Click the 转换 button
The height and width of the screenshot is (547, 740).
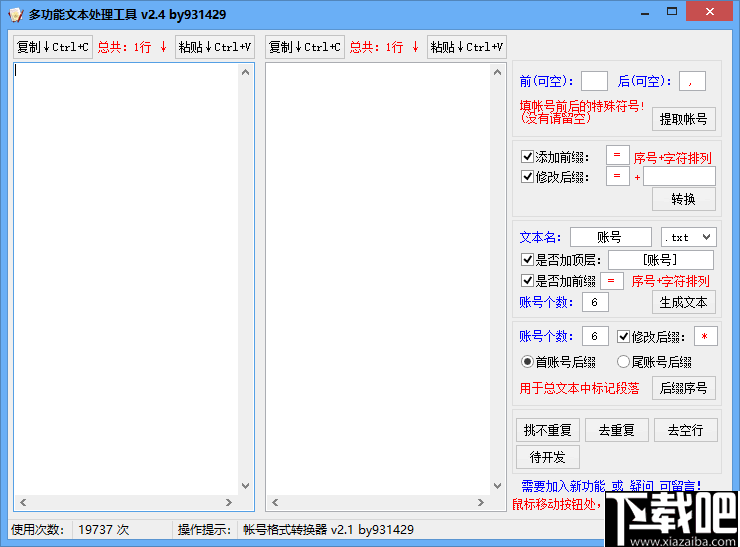pos(683,199)
